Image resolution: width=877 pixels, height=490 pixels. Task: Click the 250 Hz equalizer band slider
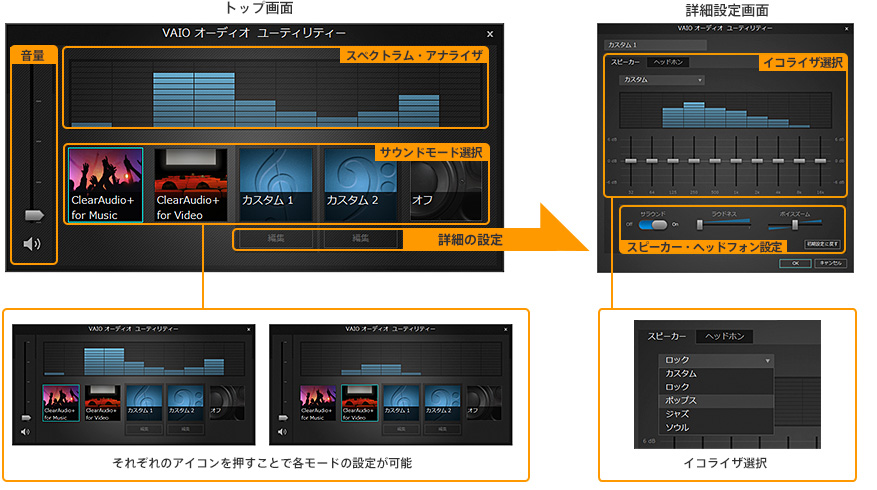pyautogui.click(x=694, y=161)
